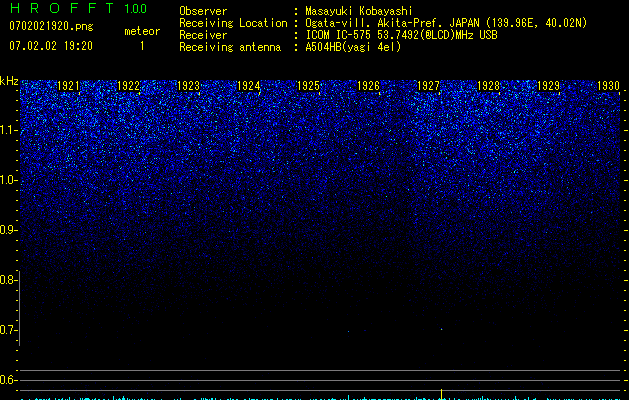Click time marker 1925

(308, 86)
